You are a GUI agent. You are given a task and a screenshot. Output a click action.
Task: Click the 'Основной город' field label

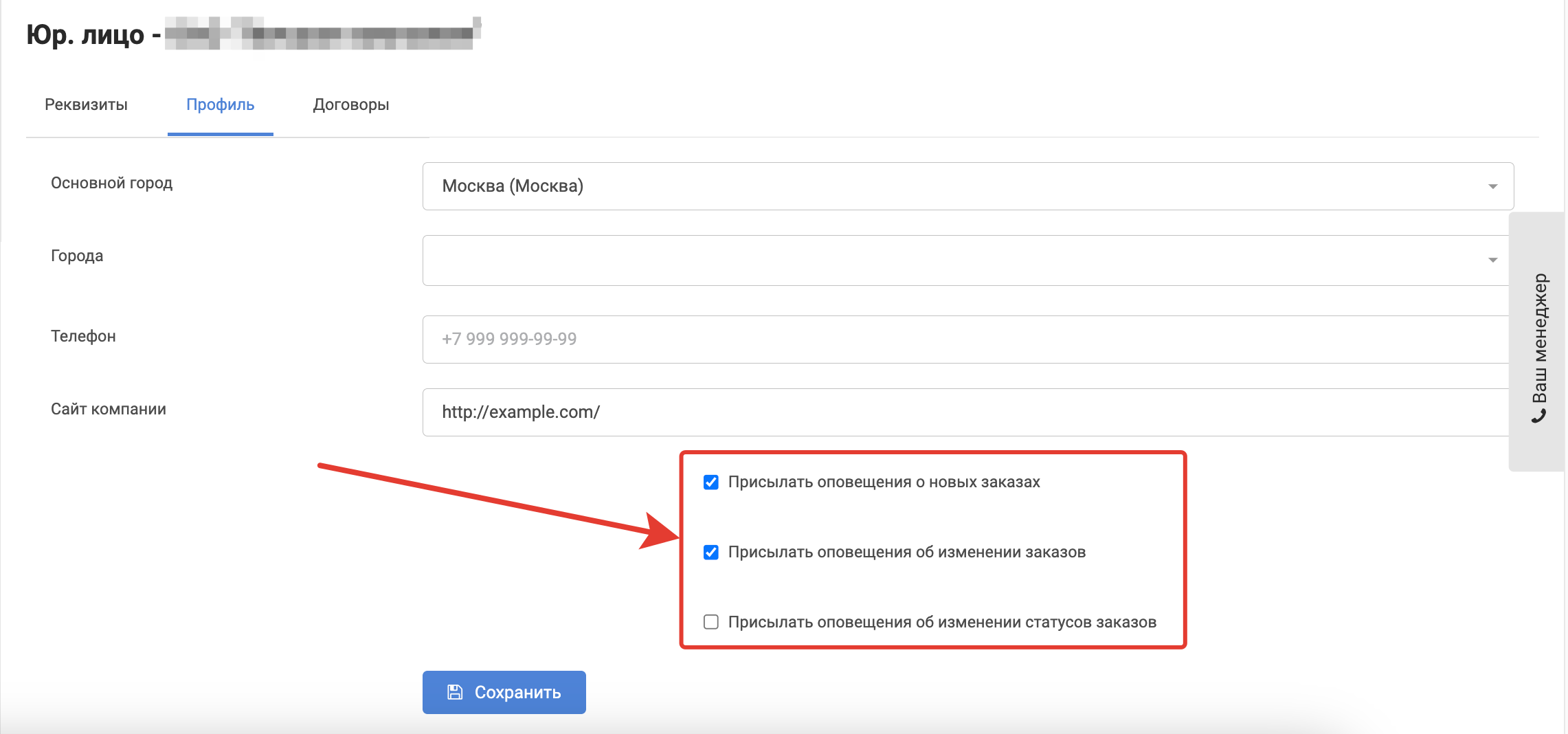[x=111, y=183]
